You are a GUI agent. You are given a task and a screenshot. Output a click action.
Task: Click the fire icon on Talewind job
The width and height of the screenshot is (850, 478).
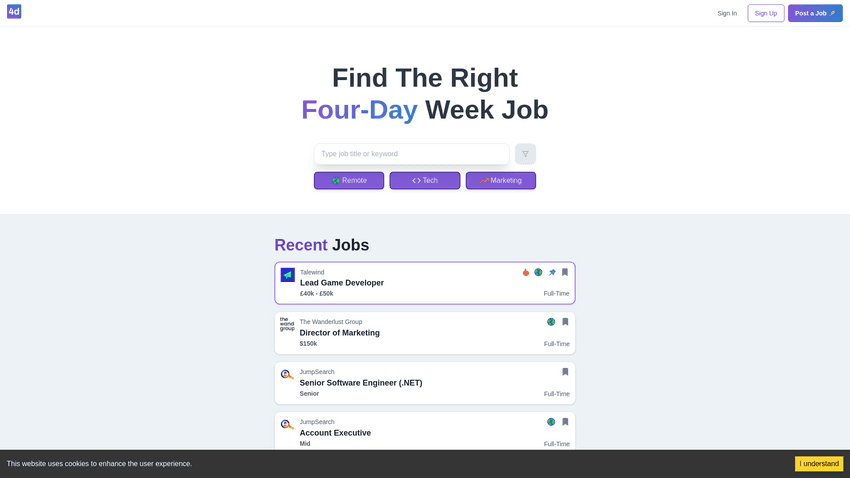pos(526,272)
